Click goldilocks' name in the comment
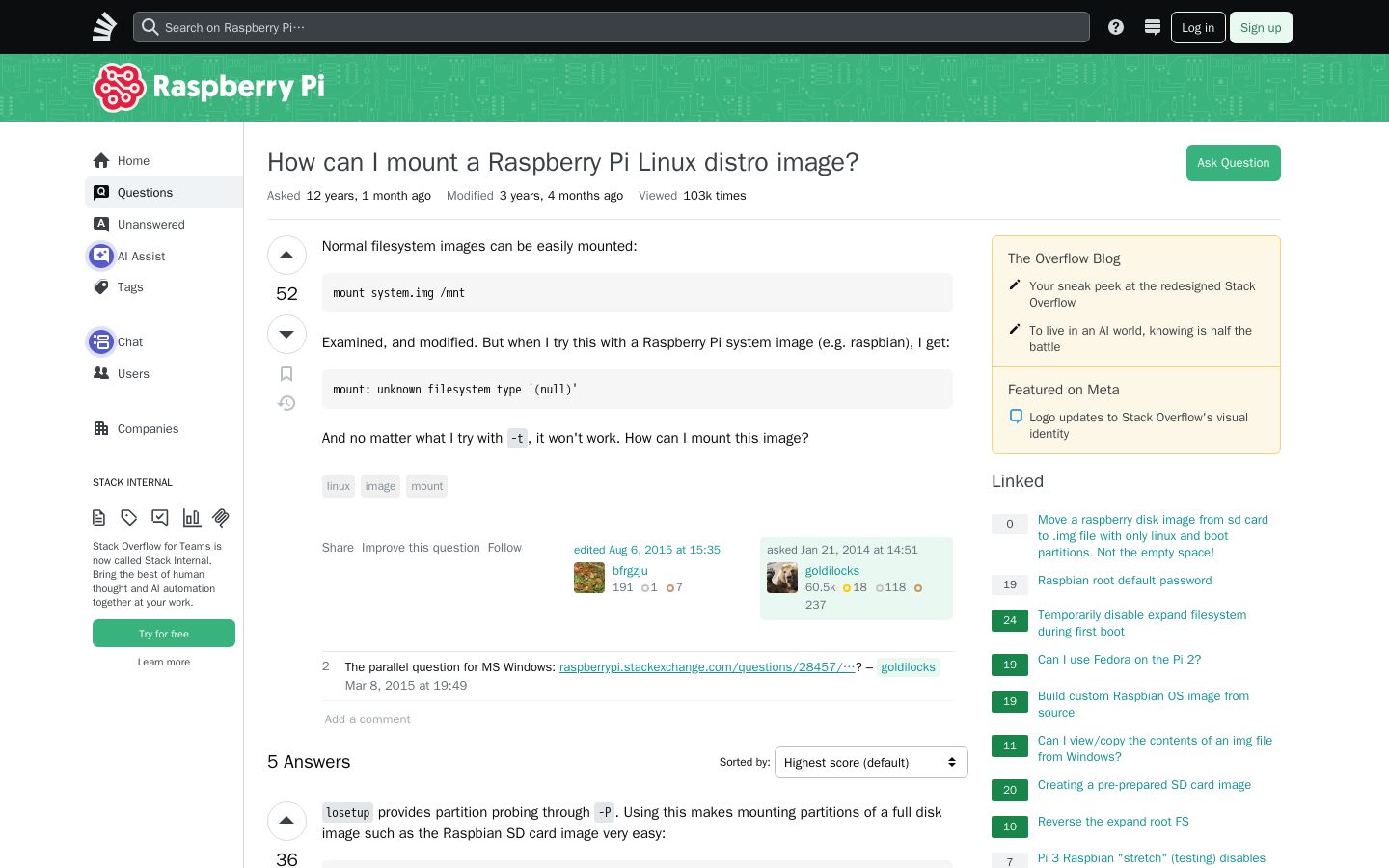This screenshot has width=1389, height=868. coord(908,667)
